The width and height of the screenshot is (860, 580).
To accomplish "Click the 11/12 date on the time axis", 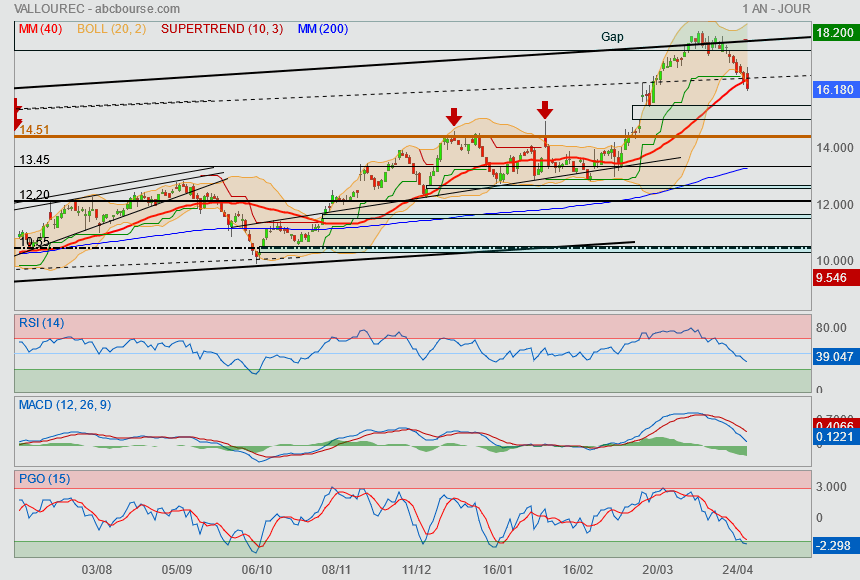I will pyautogui.click(x=416, y=570).
